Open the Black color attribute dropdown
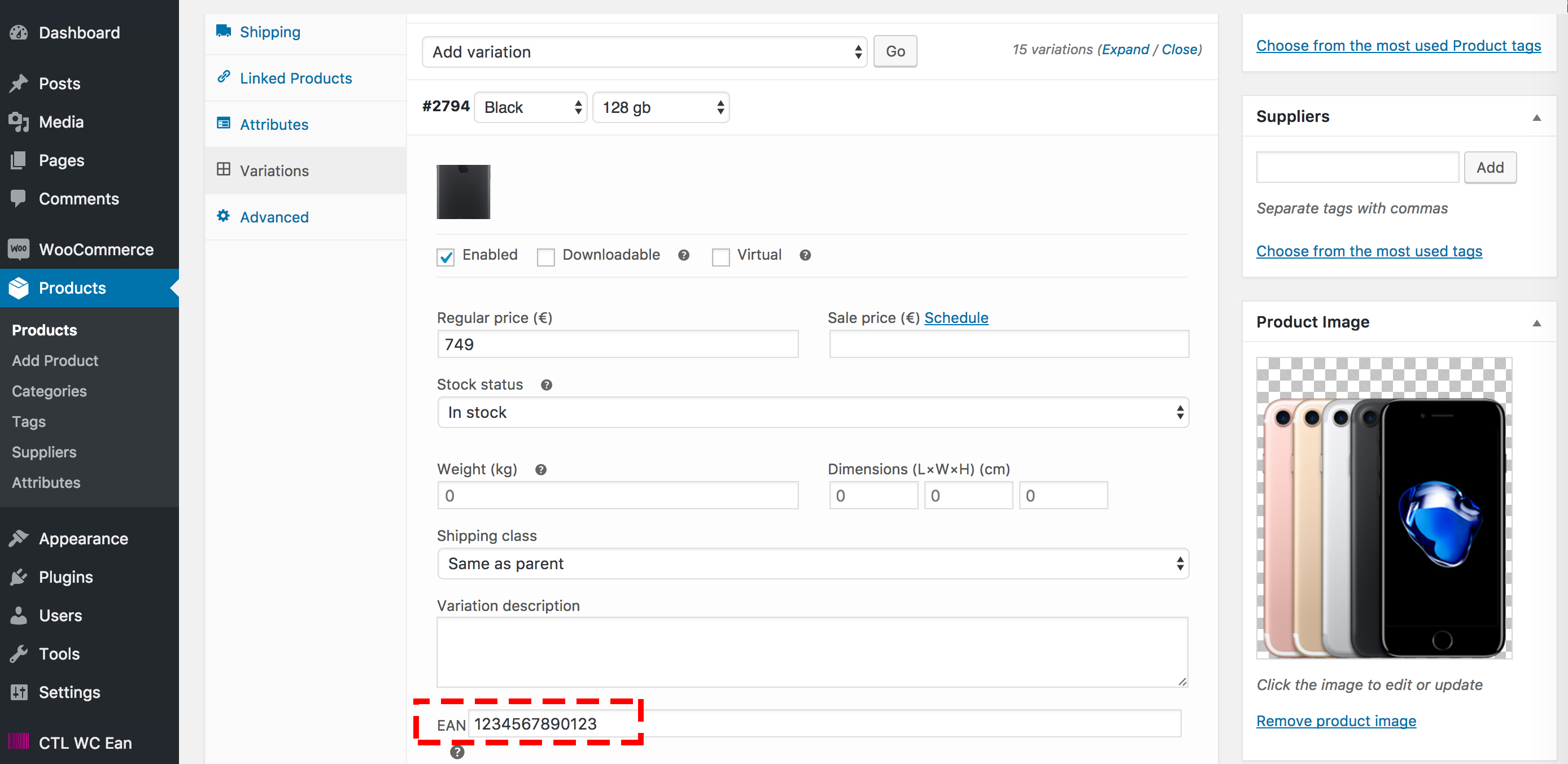This screenshot has height=764, width=1568. point(529,107)
